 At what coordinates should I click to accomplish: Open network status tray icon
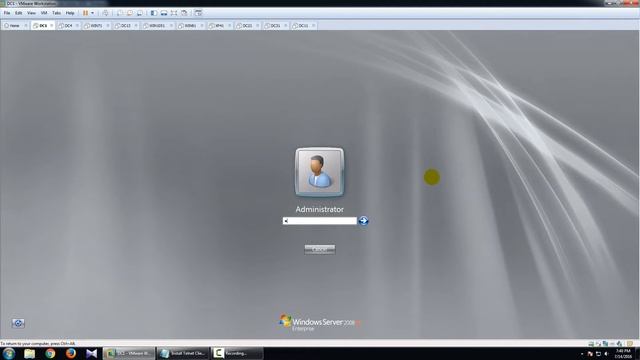pyautogui.click(x=598, y=354)
